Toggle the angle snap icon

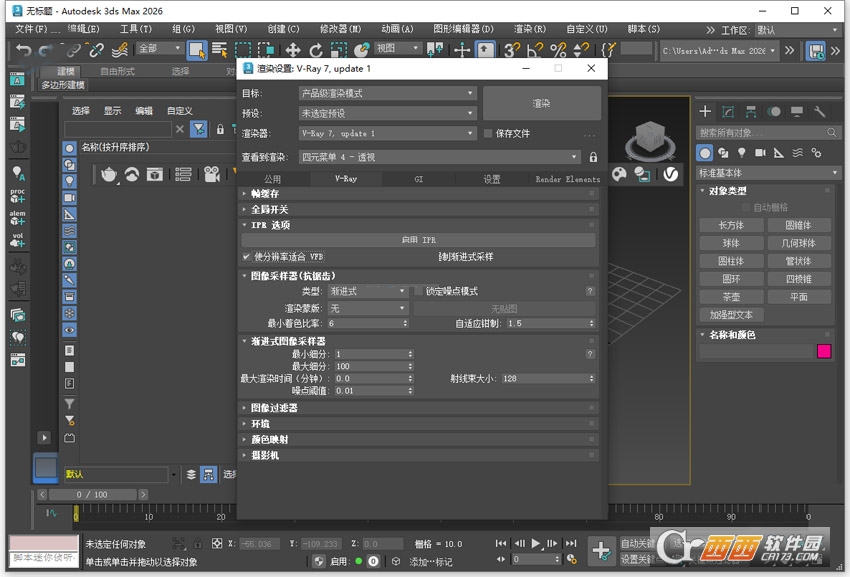click(535, 50)
